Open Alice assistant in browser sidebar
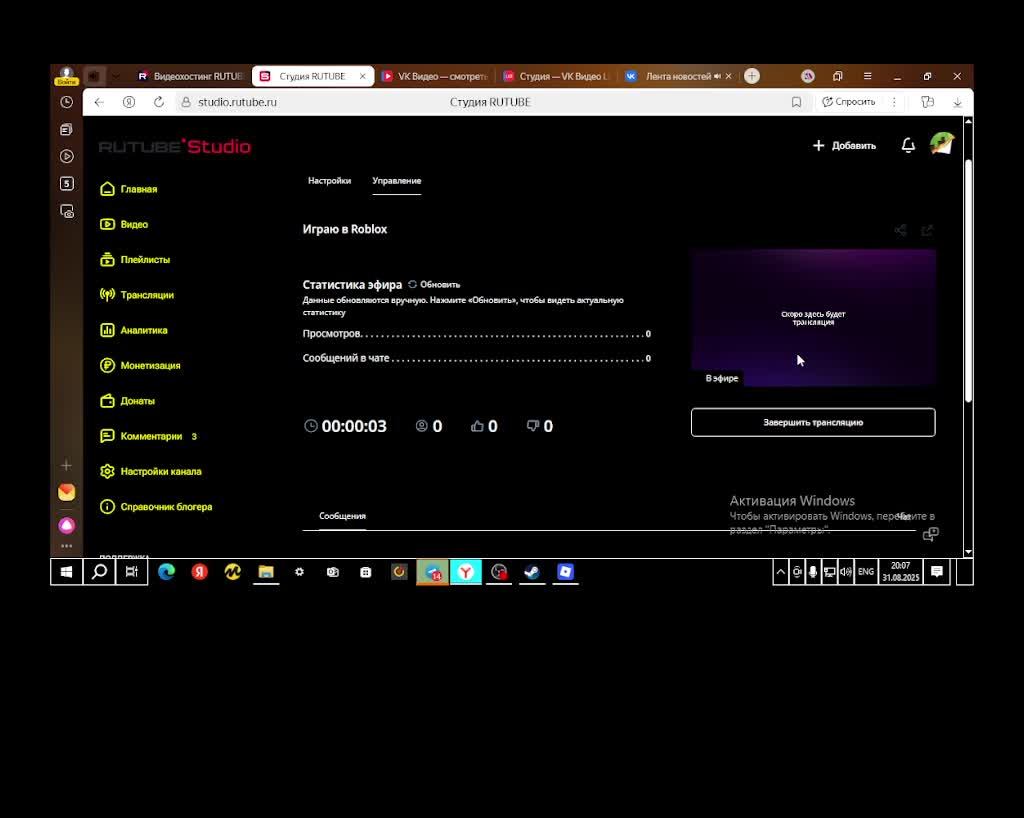This screenshot has width=1024, height=818. click(x=67, y=526)
